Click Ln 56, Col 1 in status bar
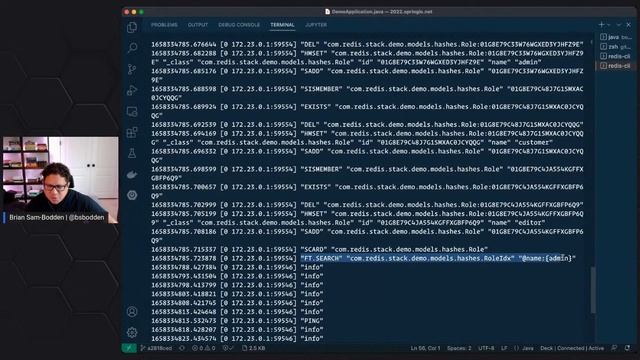This screenshot has width=640, height=360. point(425,348)
